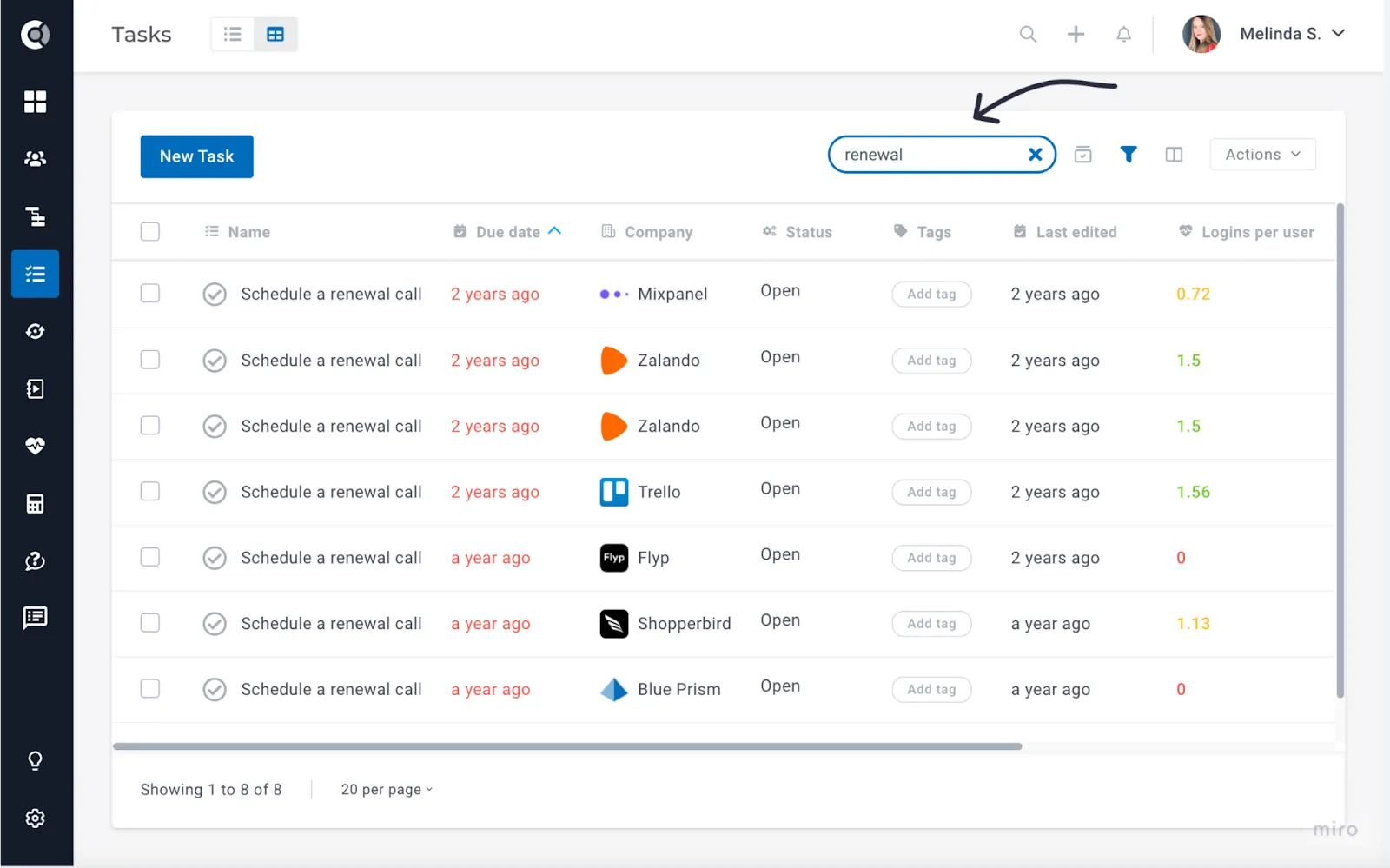Mark Mixpanel renewal call task complete
The image size is (1390, 868).
click(x=215, y=295)
